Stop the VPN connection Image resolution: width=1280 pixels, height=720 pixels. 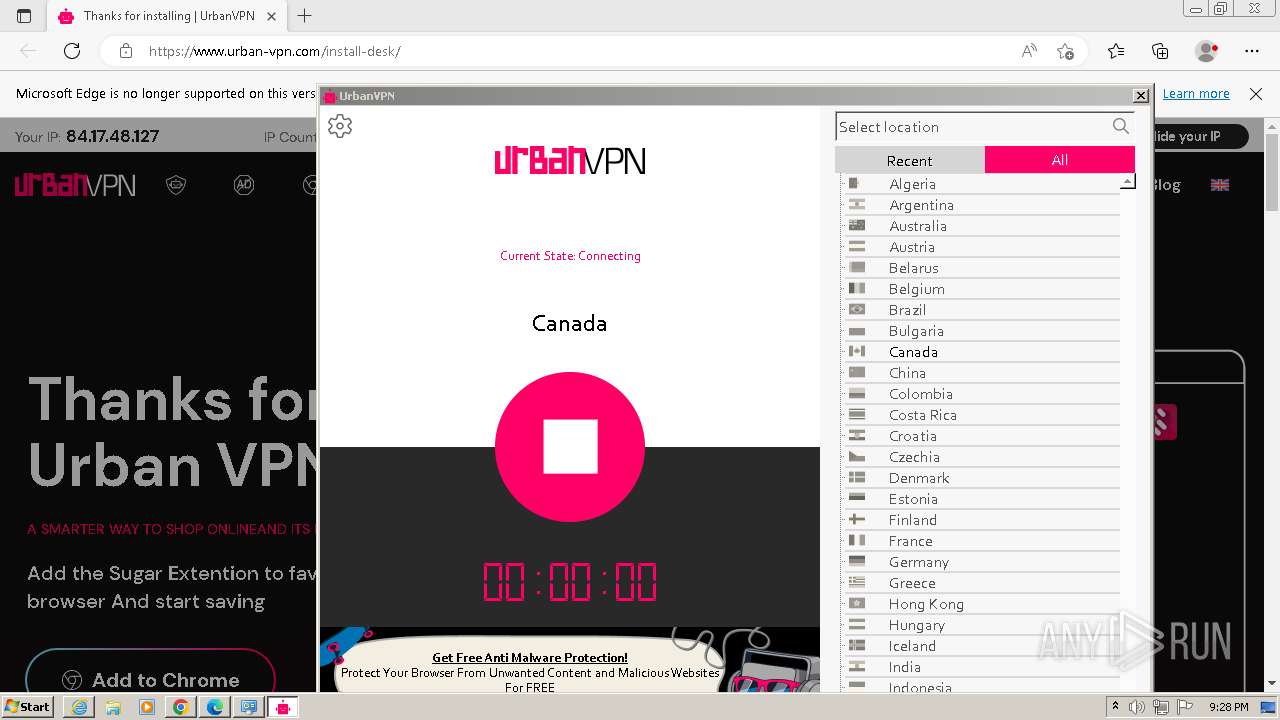(570, 446)
